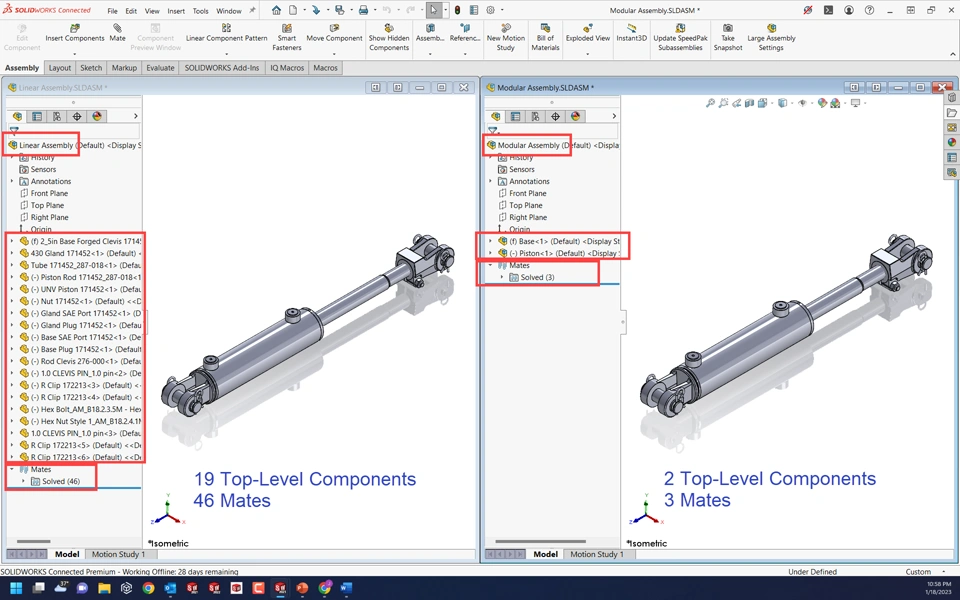Click Edit Appearance icon in Modular Assembly view toolbar
The image size is (960, 600).
(822, 103)
